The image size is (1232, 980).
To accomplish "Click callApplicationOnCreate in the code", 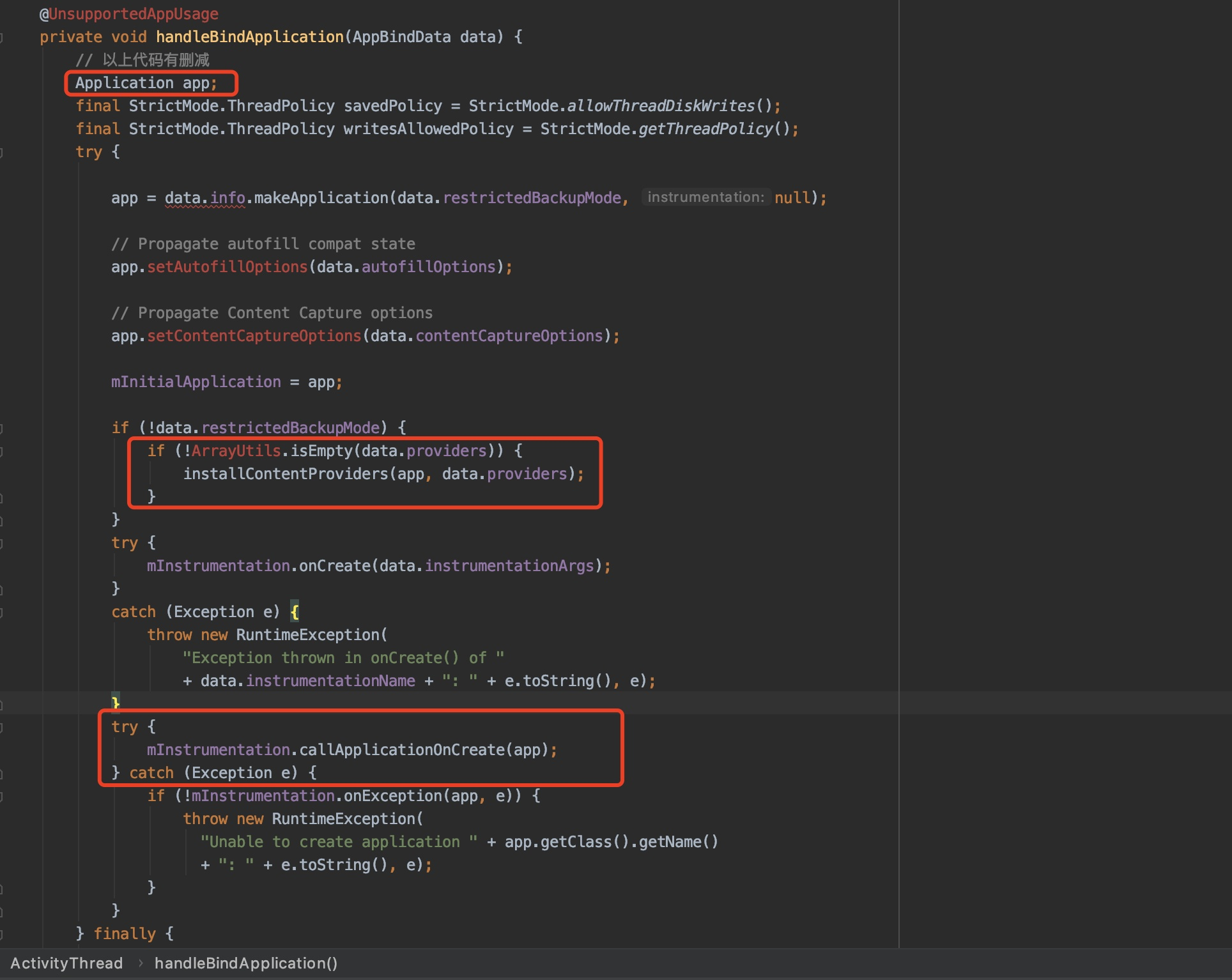I will (401, 750).
